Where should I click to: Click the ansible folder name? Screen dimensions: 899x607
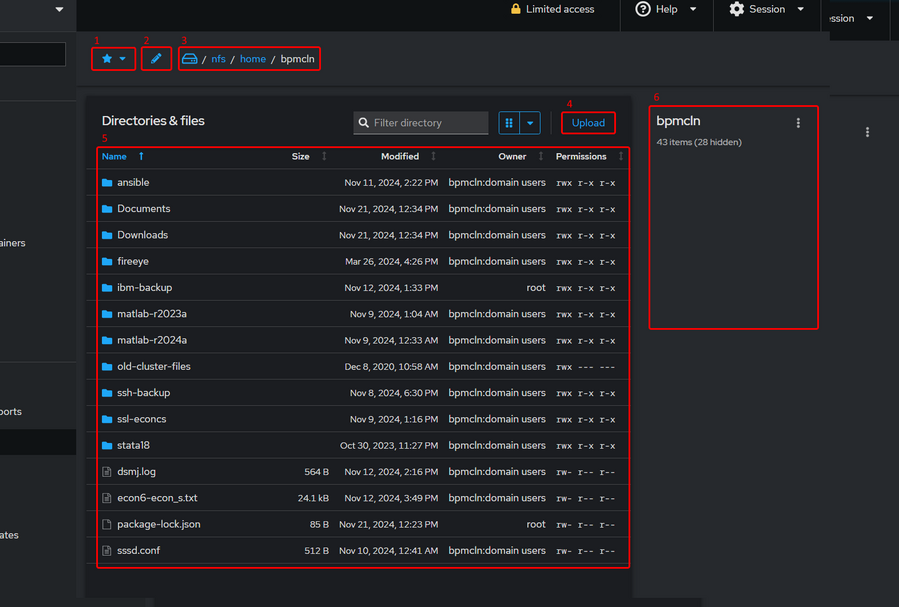click(133, 182)
